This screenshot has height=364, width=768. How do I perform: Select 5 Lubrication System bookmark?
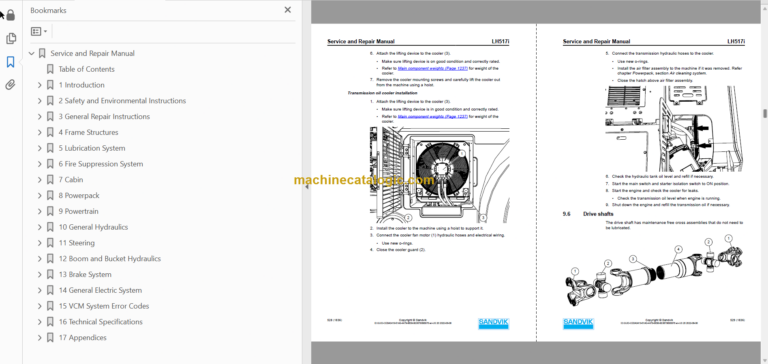coord(92,148)
